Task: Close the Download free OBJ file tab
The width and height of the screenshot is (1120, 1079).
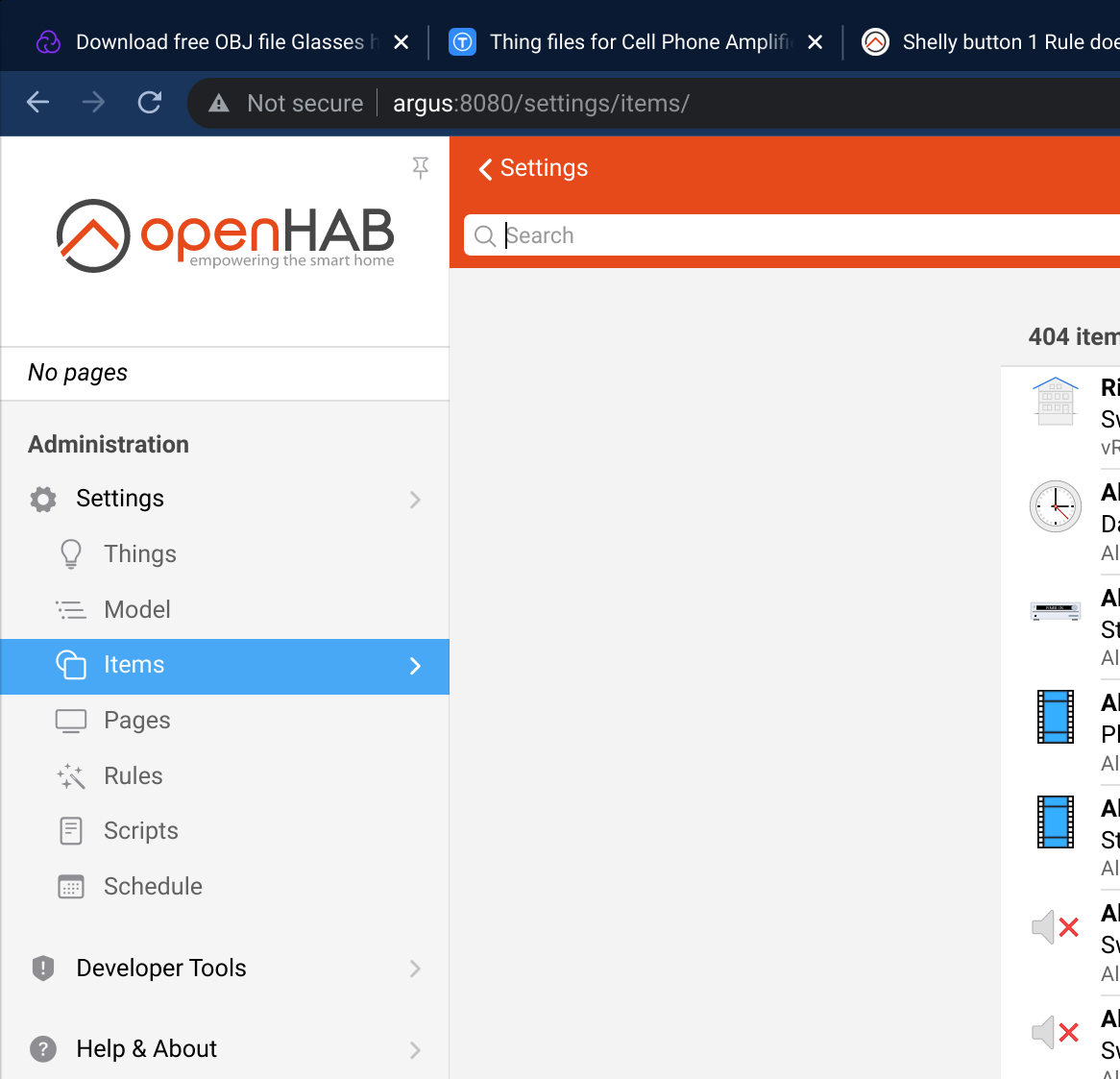Action: tap(402, 42)
